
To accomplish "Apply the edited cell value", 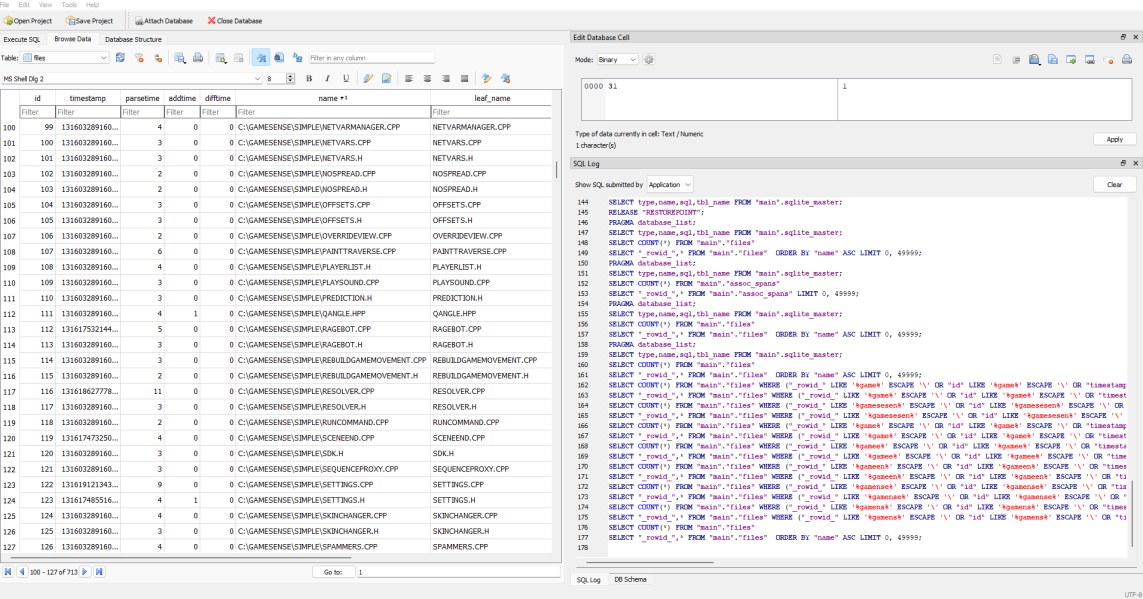I will [x=1113, y=139].
